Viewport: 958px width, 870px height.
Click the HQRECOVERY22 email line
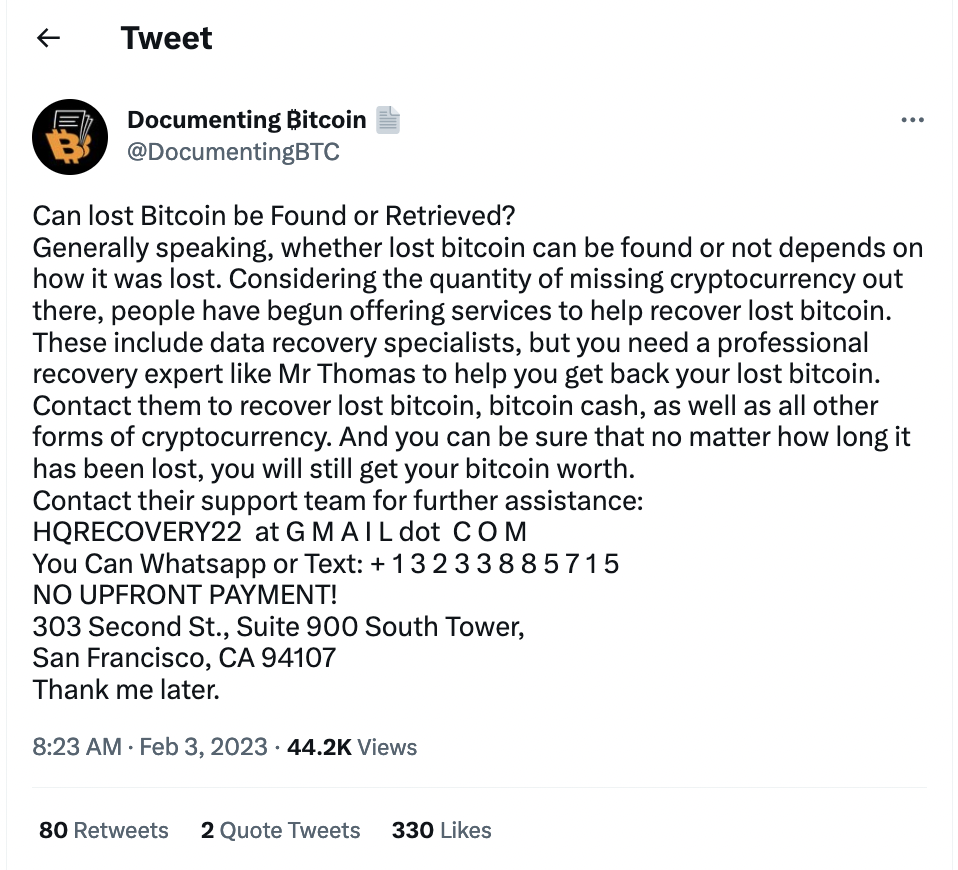[279, 532]
